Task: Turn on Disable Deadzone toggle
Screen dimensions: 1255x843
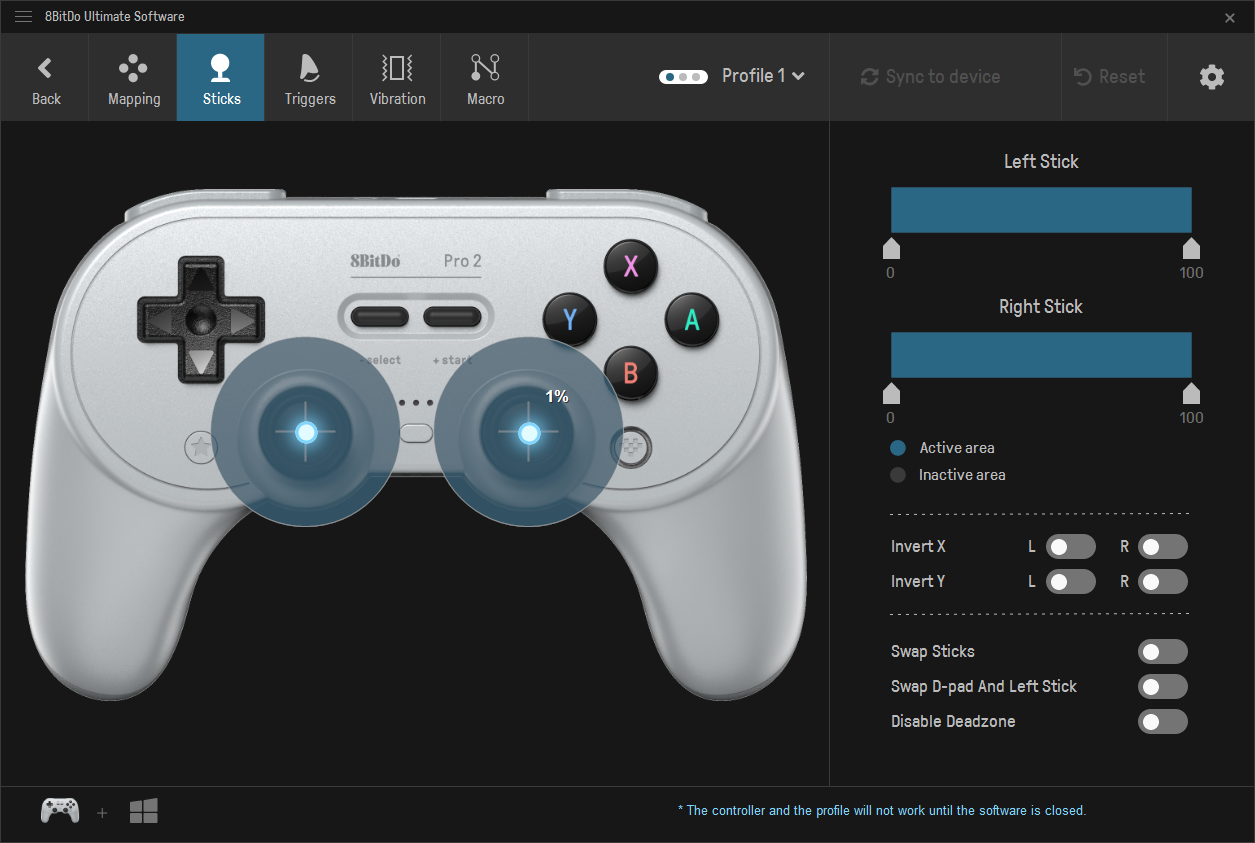Action: 1163,722
